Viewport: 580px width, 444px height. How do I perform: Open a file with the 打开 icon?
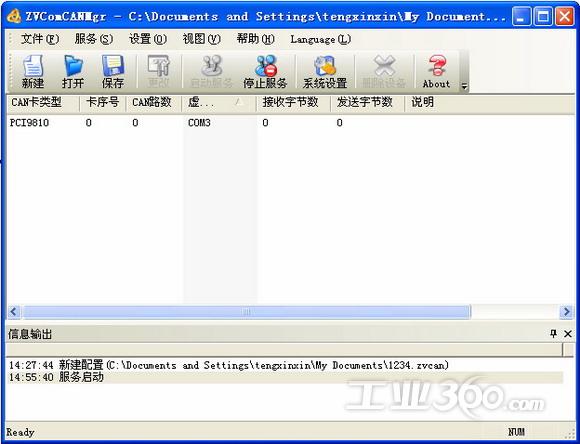point(73,72)
